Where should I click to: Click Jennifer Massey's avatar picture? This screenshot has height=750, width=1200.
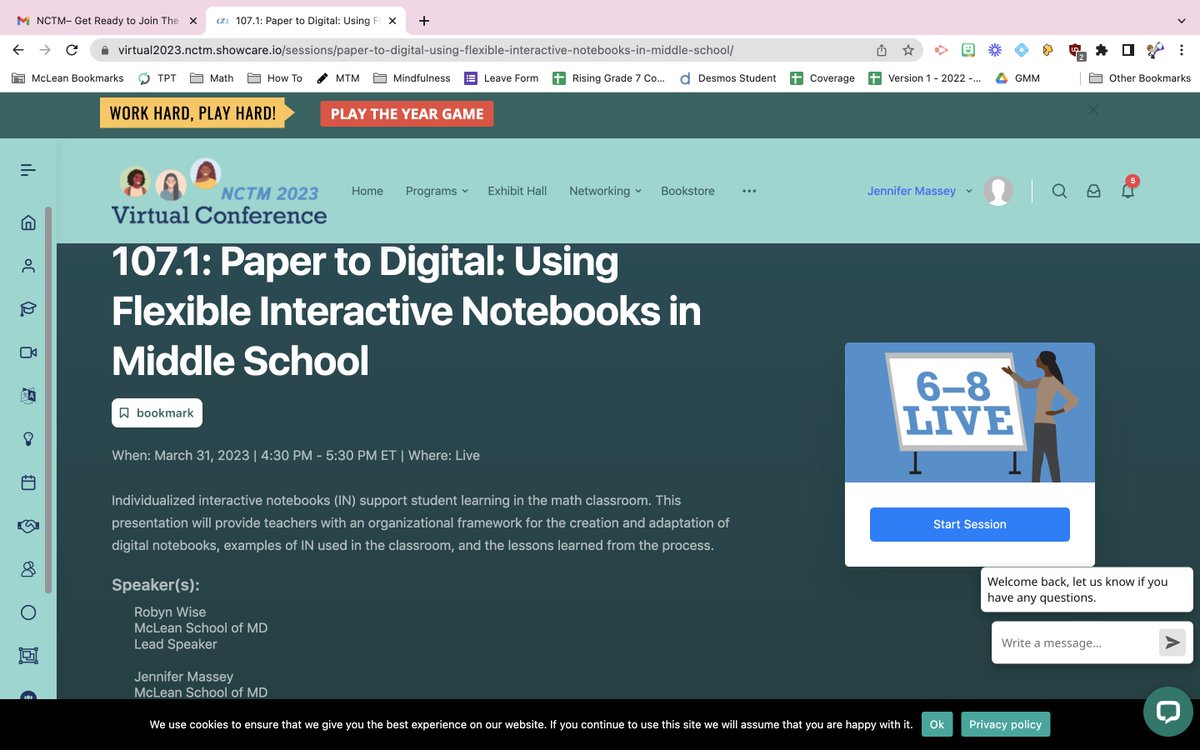(x=998, y=191)
